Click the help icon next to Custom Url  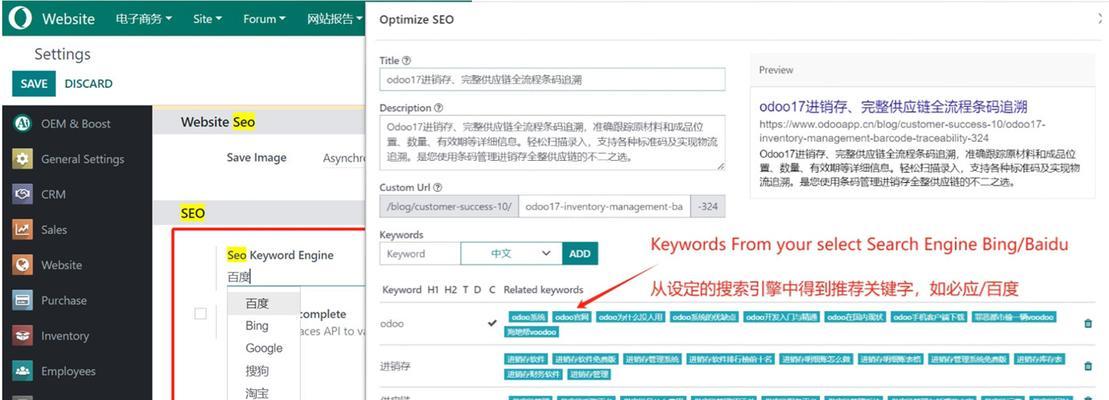pos(438,188)
